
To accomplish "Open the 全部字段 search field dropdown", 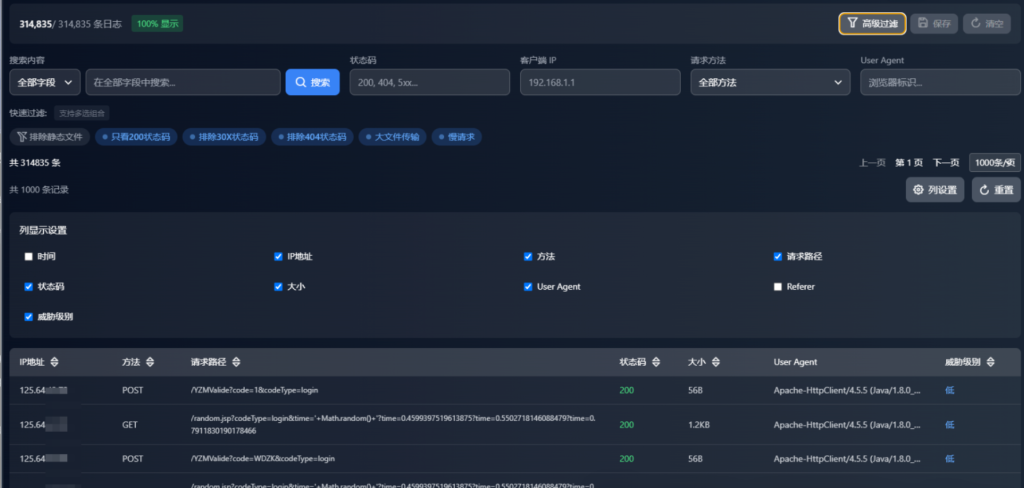I will point(44,82).
